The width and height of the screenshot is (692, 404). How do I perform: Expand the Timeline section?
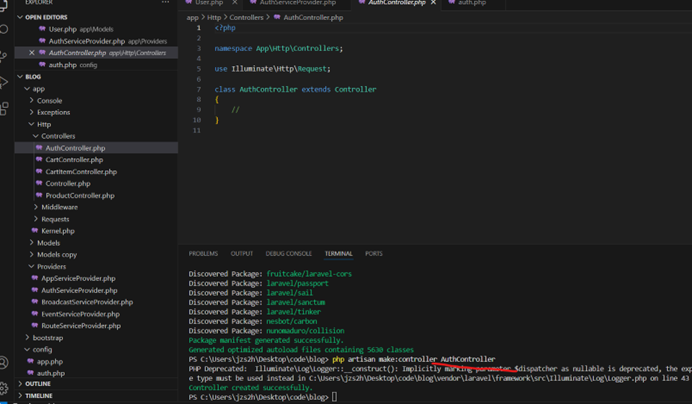pyautogui.click(x=97, y=396)
